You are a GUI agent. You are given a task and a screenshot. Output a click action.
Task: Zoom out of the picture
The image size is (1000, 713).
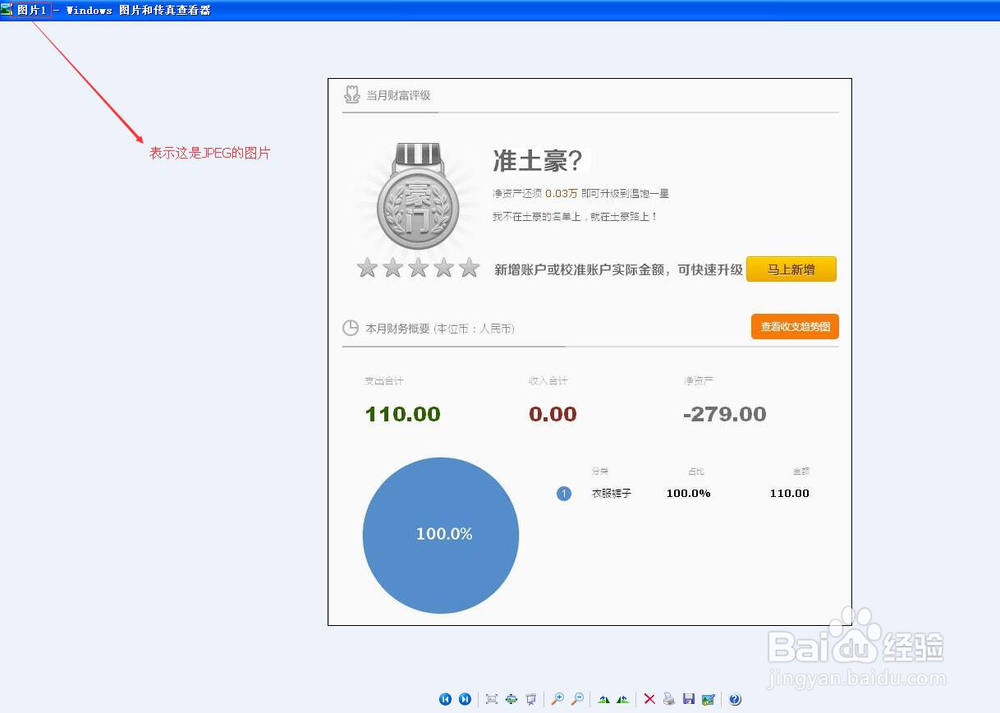click(577, 698)
